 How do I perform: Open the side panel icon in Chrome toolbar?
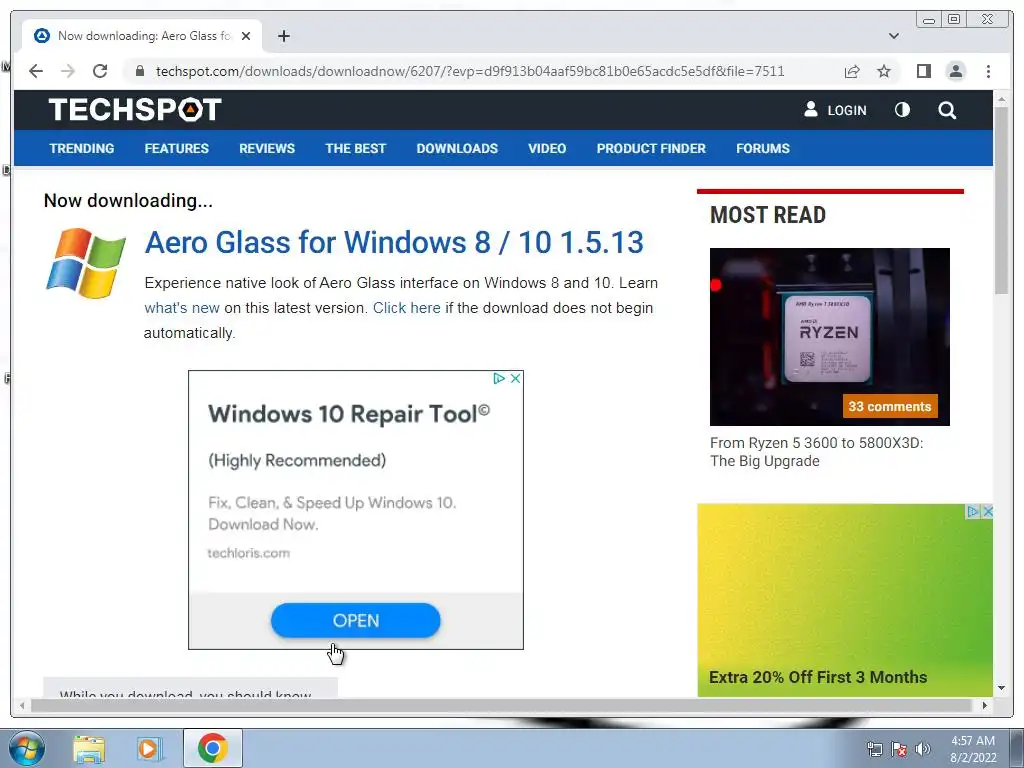(923, 71)
